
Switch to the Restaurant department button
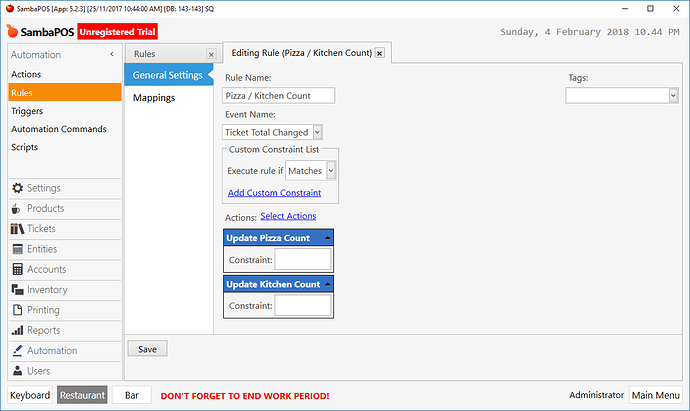[82, 395]
